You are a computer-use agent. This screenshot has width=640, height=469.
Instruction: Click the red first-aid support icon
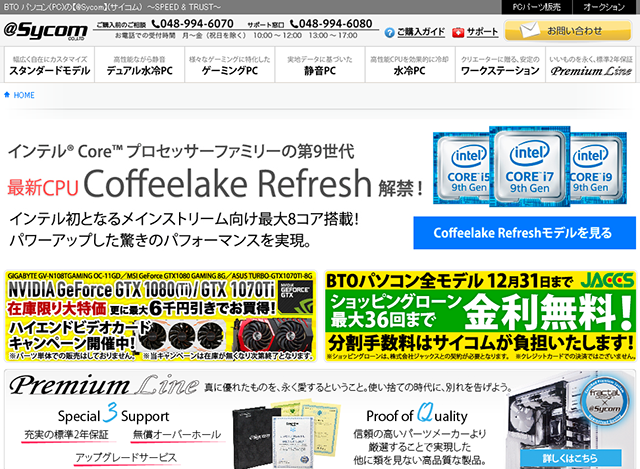[458, 32]
